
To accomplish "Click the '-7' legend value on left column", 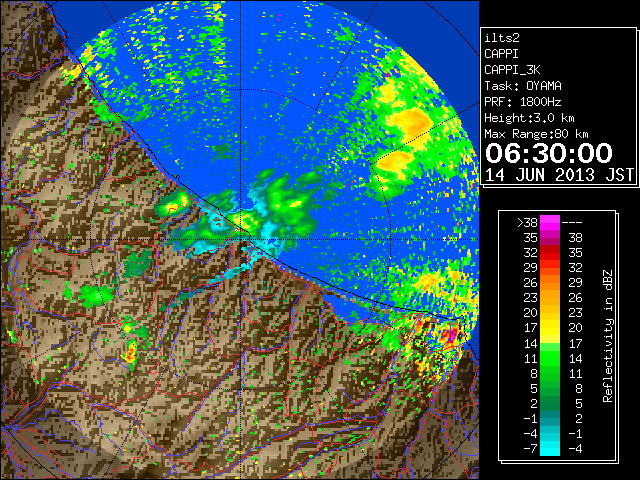I will pos(530,449).
